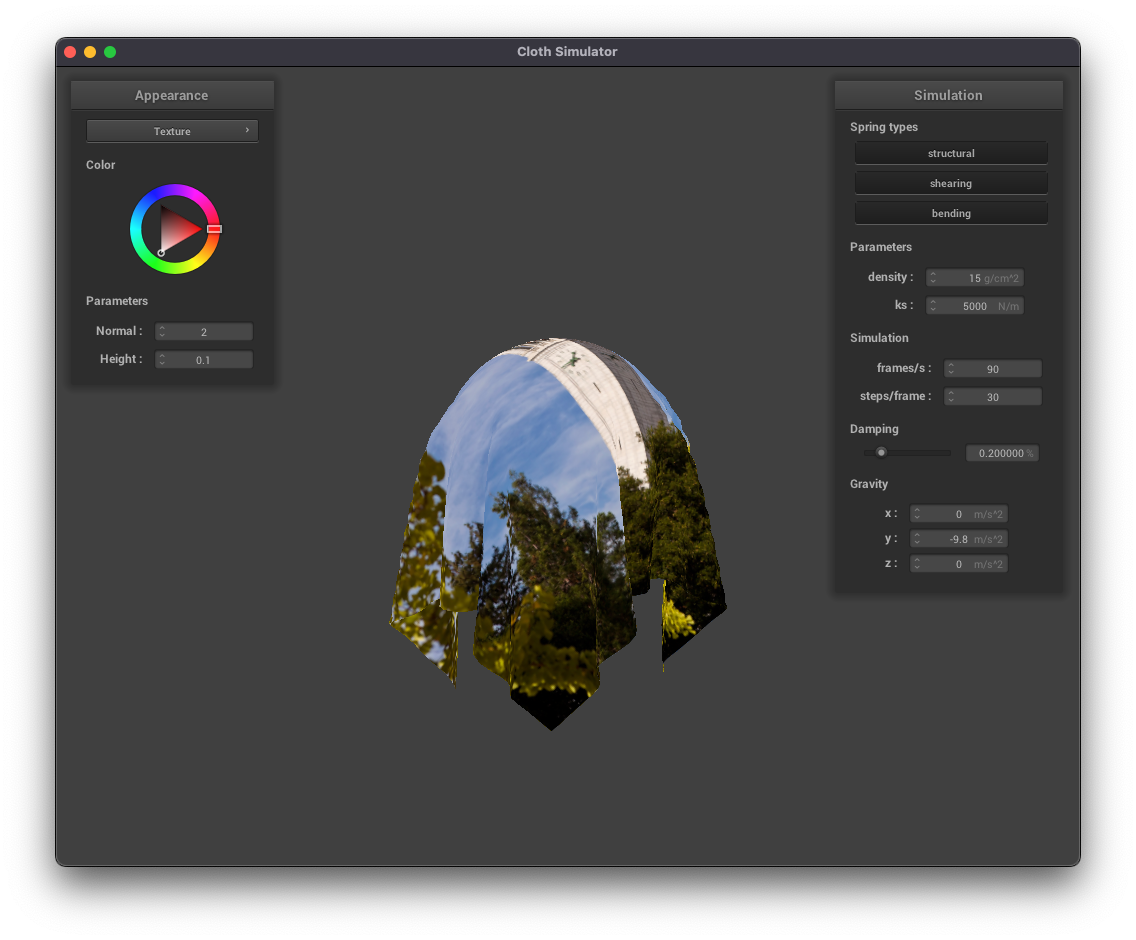Click the density value field

[974, 278]
